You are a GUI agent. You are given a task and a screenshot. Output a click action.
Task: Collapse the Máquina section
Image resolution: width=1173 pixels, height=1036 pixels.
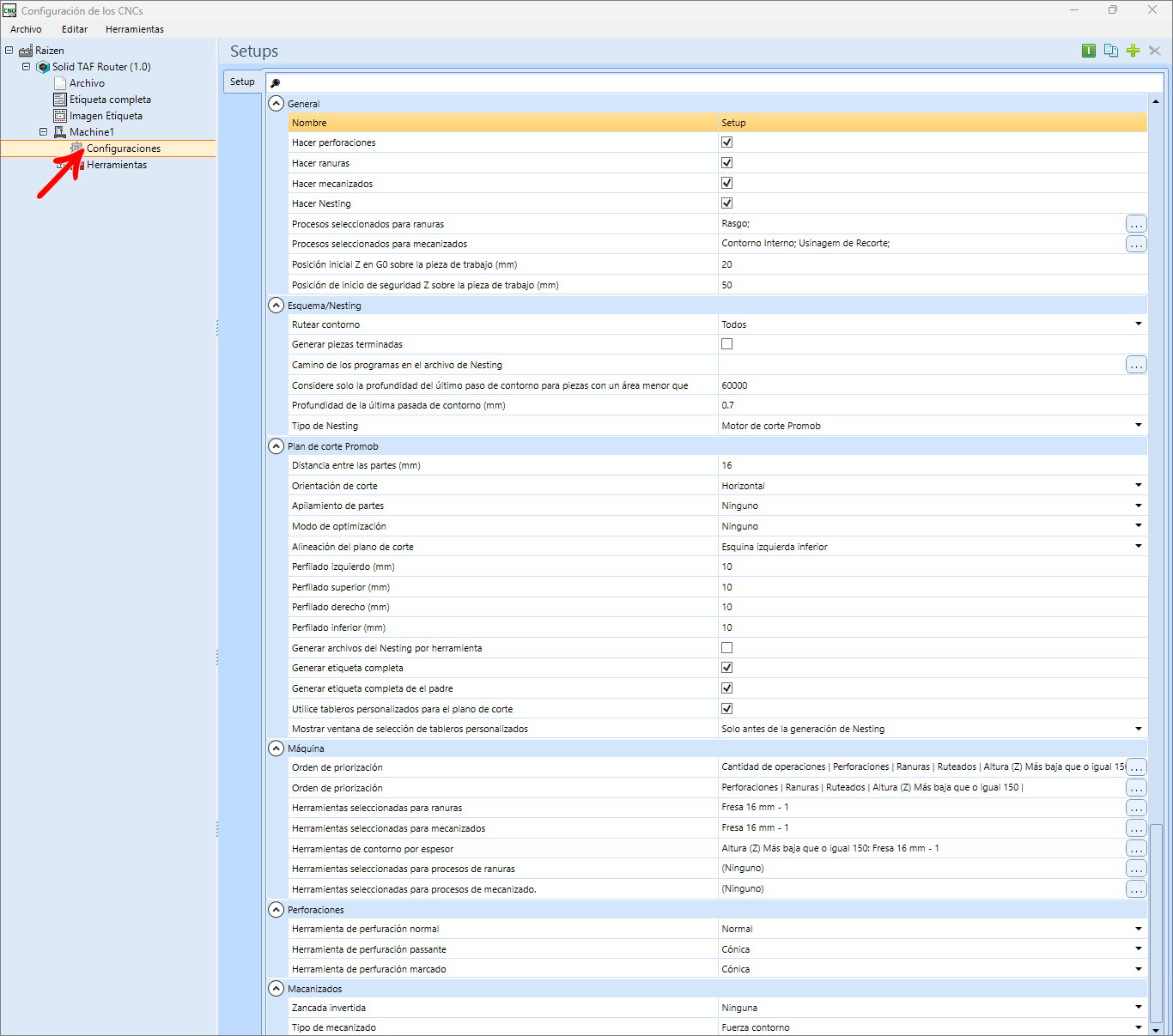click(x=277, y=748)
